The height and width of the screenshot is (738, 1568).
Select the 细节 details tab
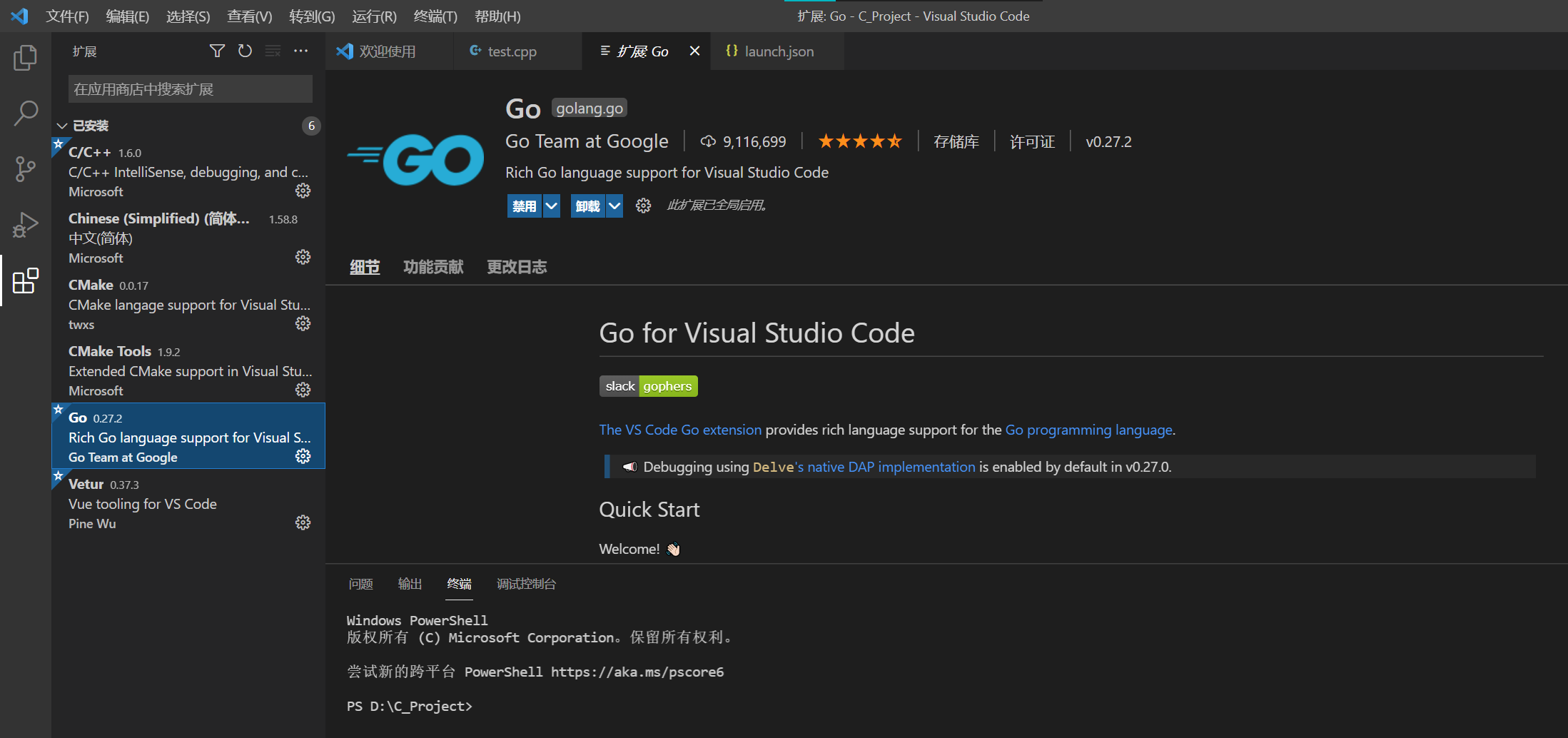365,267
